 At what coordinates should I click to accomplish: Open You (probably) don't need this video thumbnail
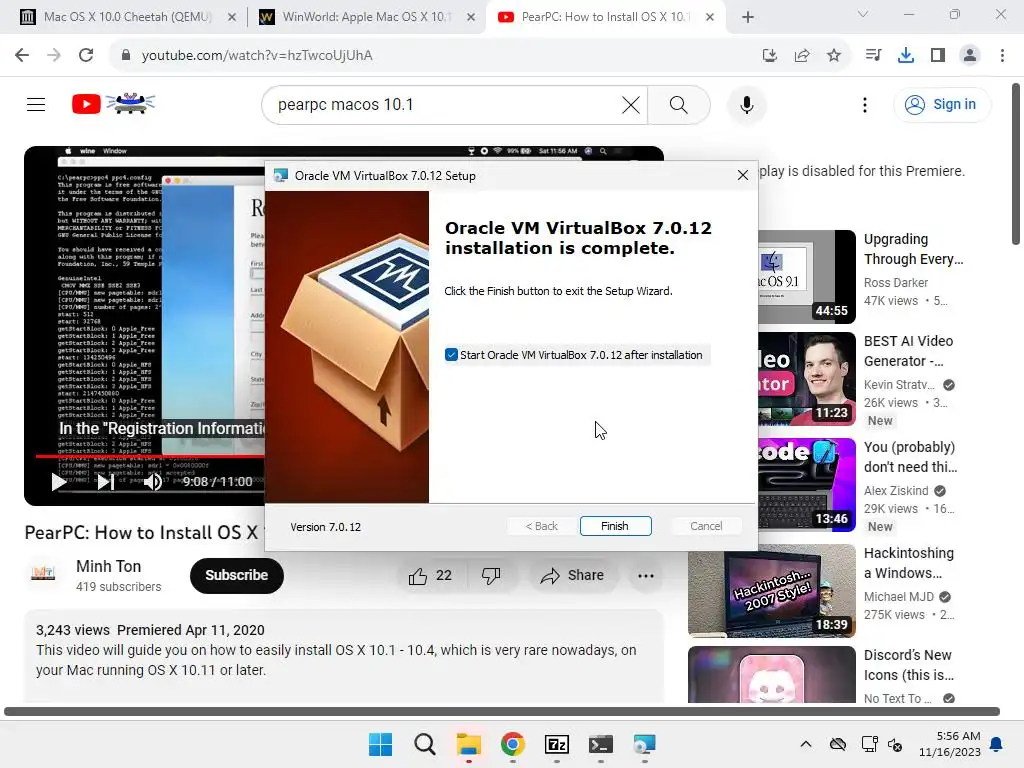(807, 484)
